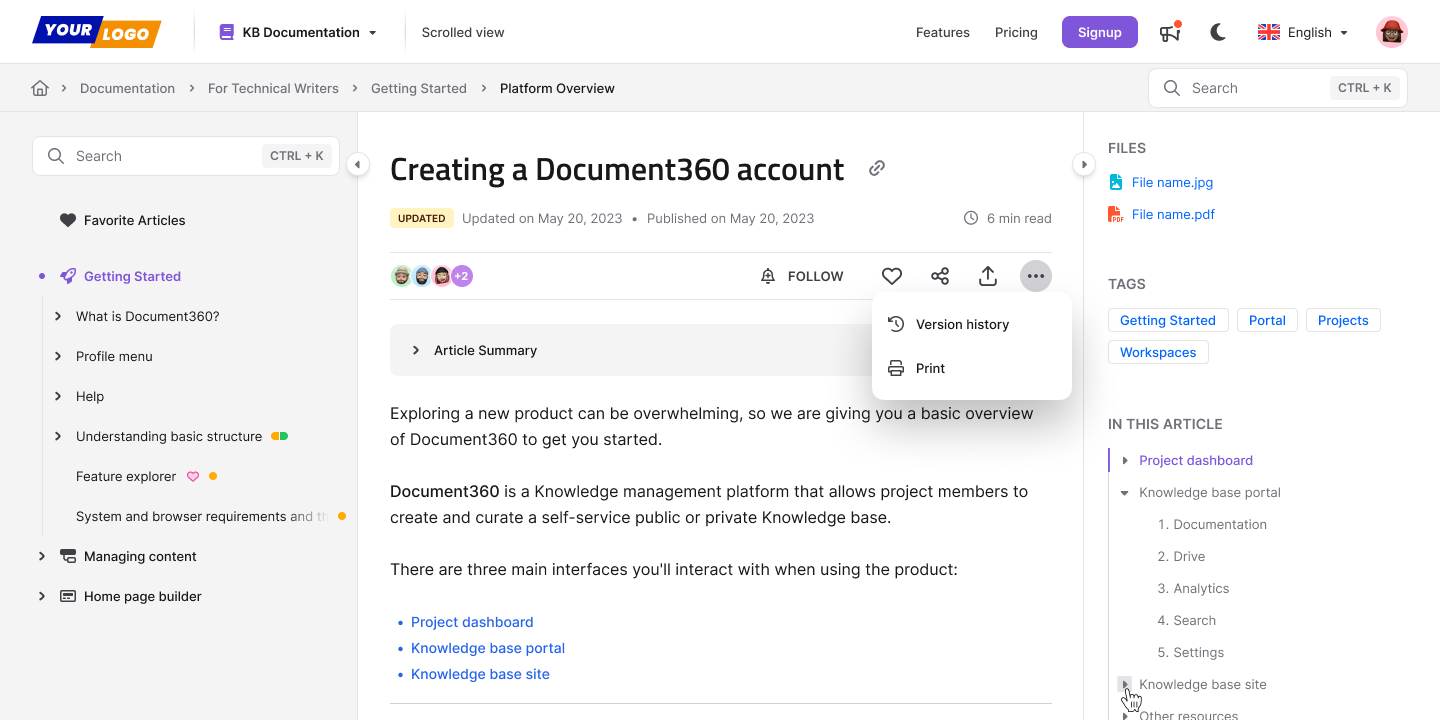Open the KB Documentation dropdown

pos(298,32)
